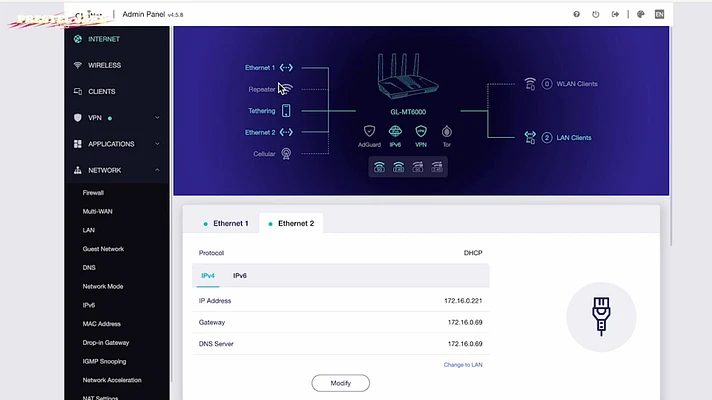
Task: Open IGMP Snooping in the sidebar
Action: tap(104, 361)
